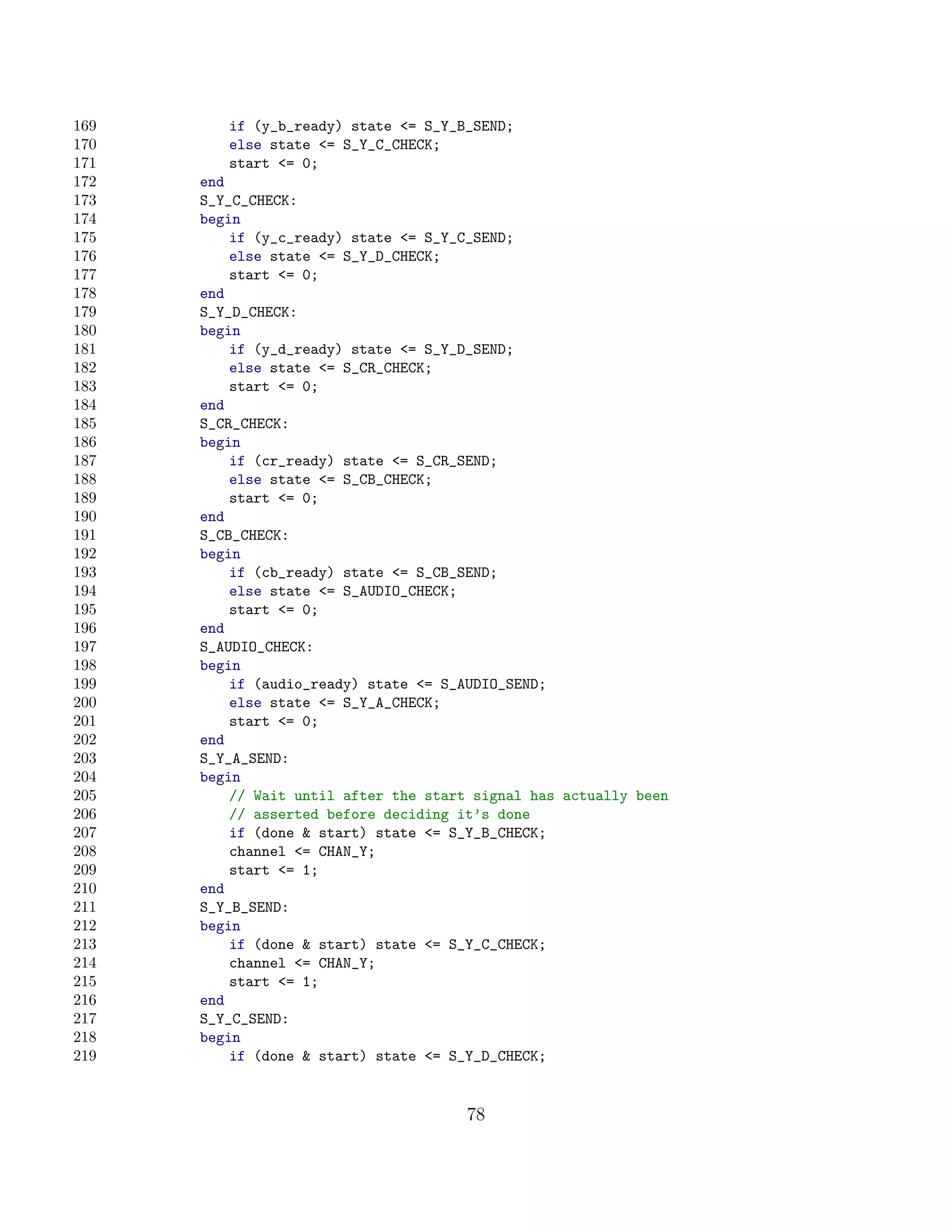Click 'if (done & start) state <= S_Y_C_CHECK;'

(387, 945)
